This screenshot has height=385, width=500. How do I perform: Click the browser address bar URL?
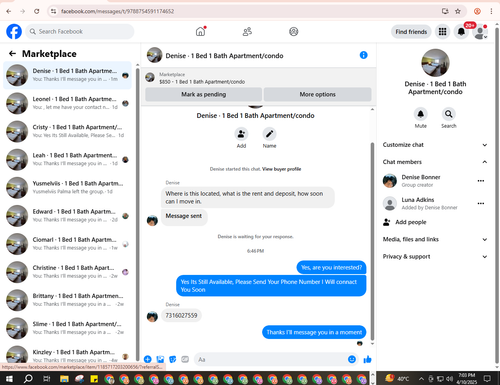117,11
